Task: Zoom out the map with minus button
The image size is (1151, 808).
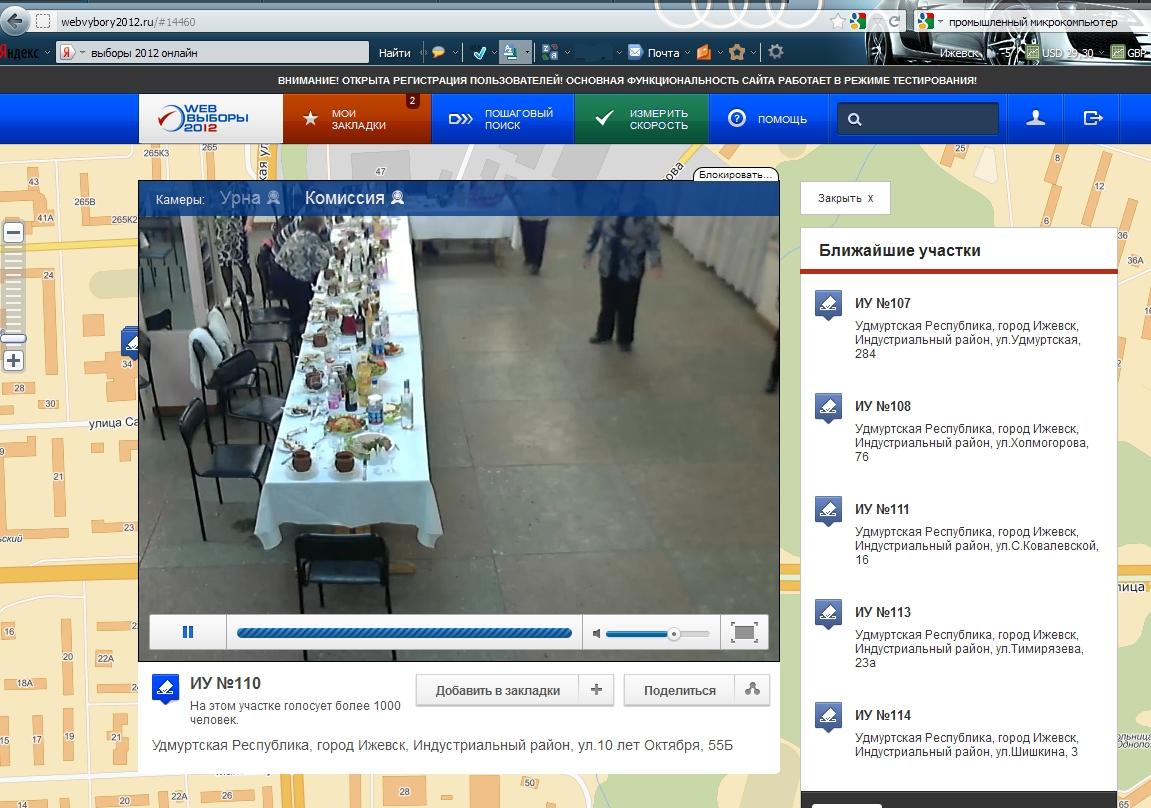Action: [14, 232]
